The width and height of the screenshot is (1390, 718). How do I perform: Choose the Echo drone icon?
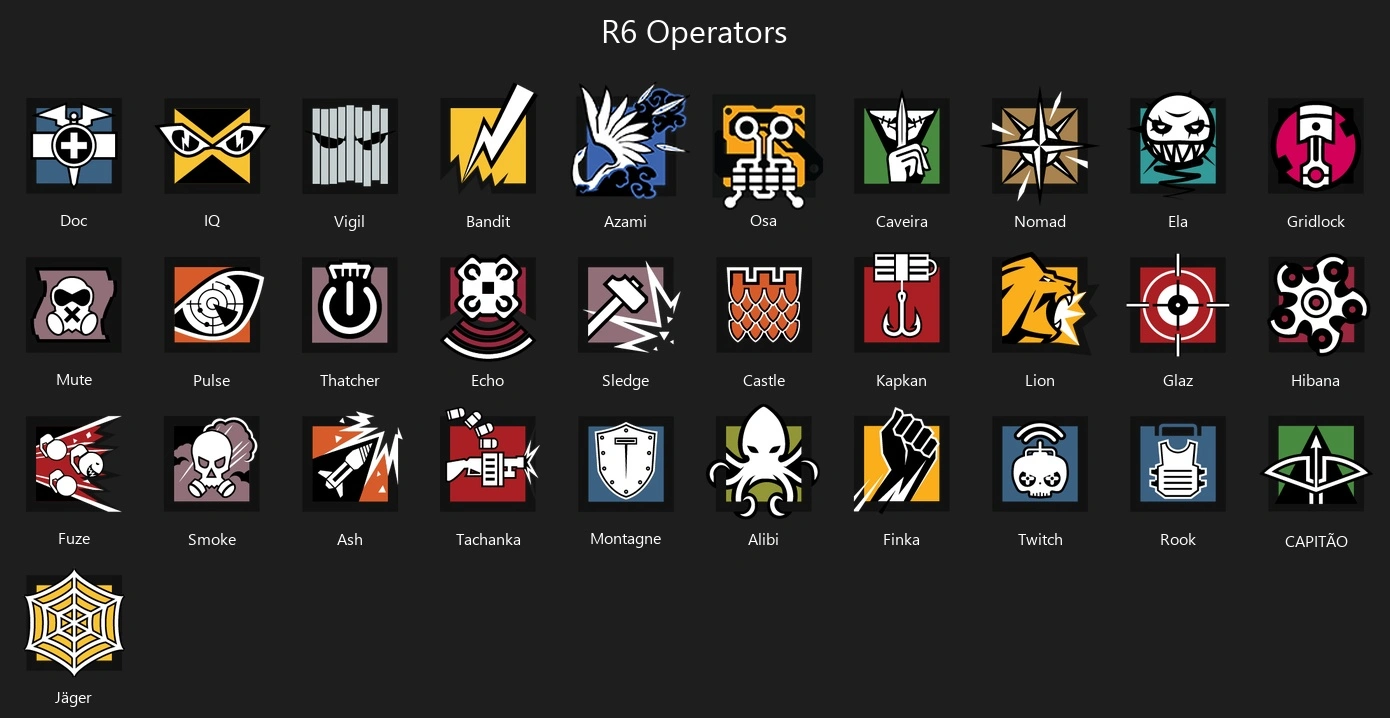[x=488, y=306]
